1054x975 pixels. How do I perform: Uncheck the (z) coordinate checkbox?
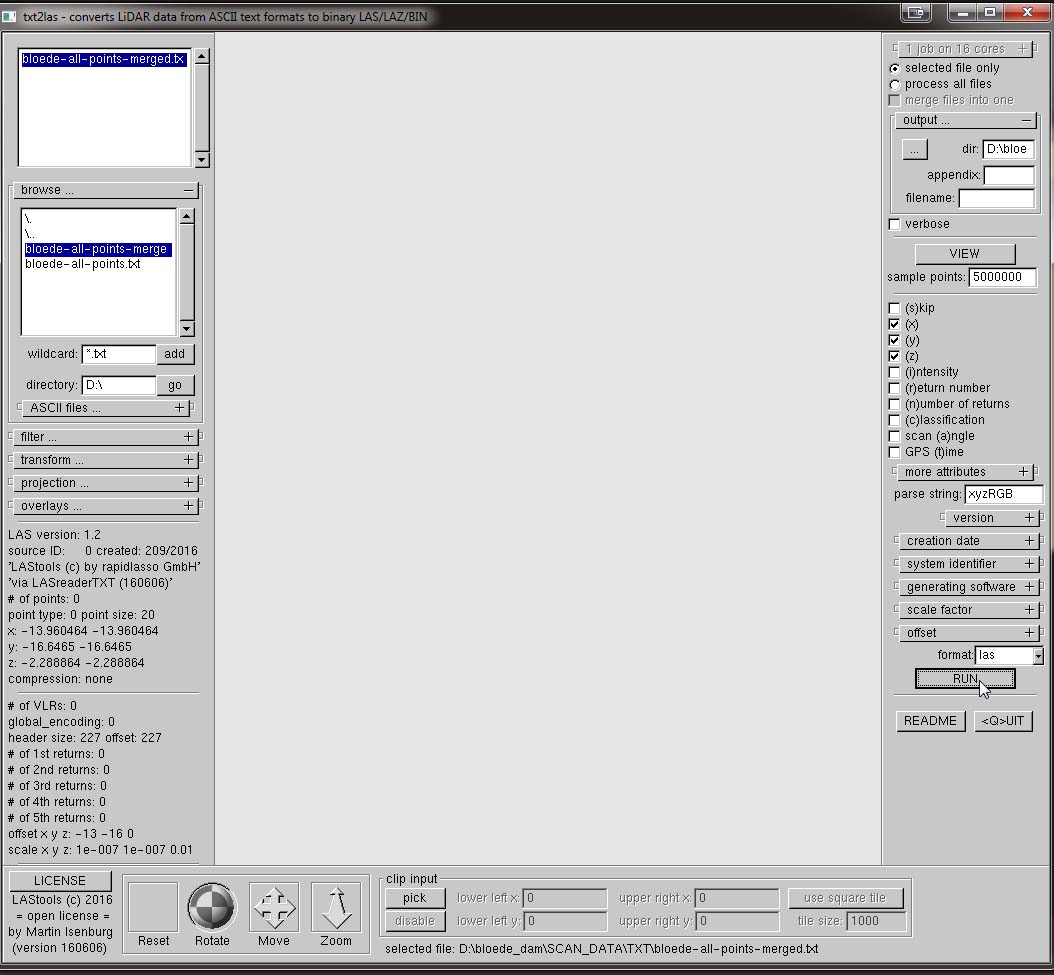894,356
